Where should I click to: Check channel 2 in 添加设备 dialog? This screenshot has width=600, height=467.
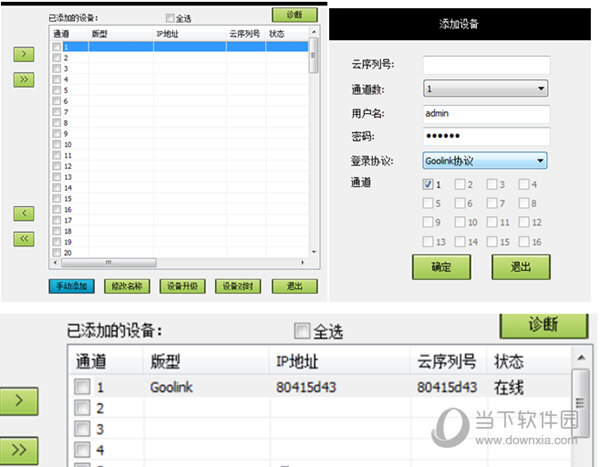[460, 184]
